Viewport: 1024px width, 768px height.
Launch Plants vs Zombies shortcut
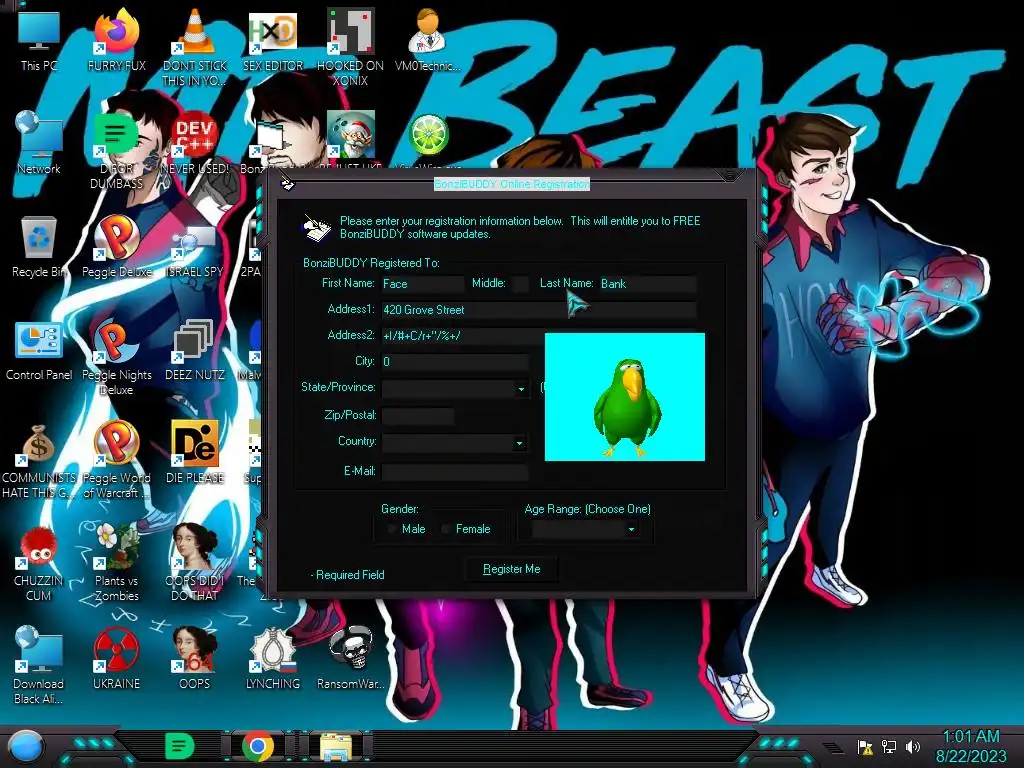[116, 563]
